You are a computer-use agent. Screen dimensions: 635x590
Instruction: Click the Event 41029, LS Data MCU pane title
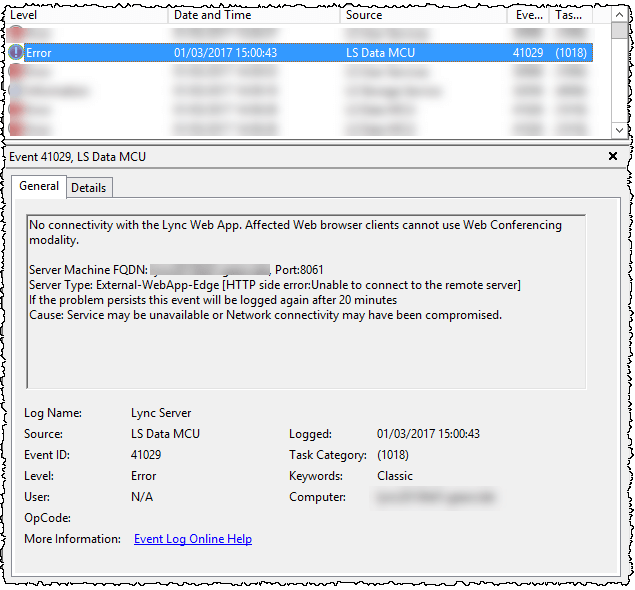(77, 157)
